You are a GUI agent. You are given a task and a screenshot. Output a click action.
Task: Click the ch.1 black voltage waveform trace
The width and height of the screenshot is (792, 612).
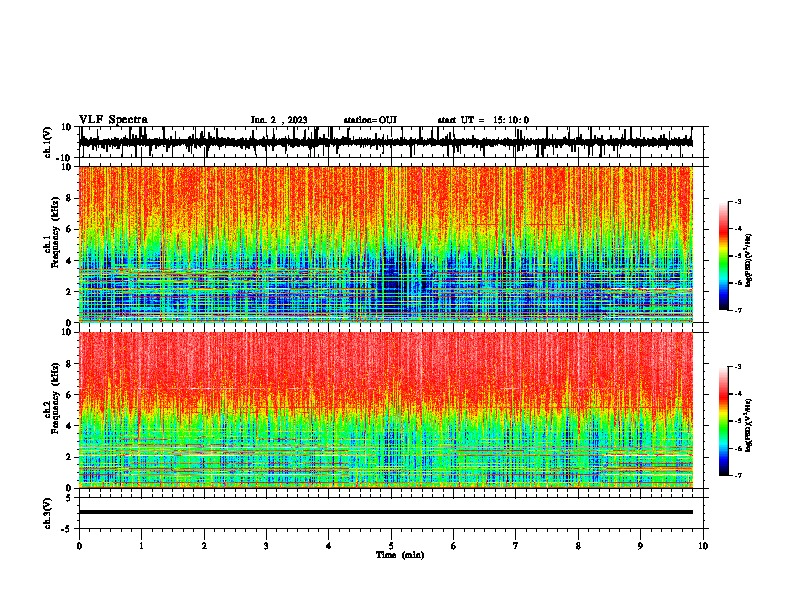385,142
